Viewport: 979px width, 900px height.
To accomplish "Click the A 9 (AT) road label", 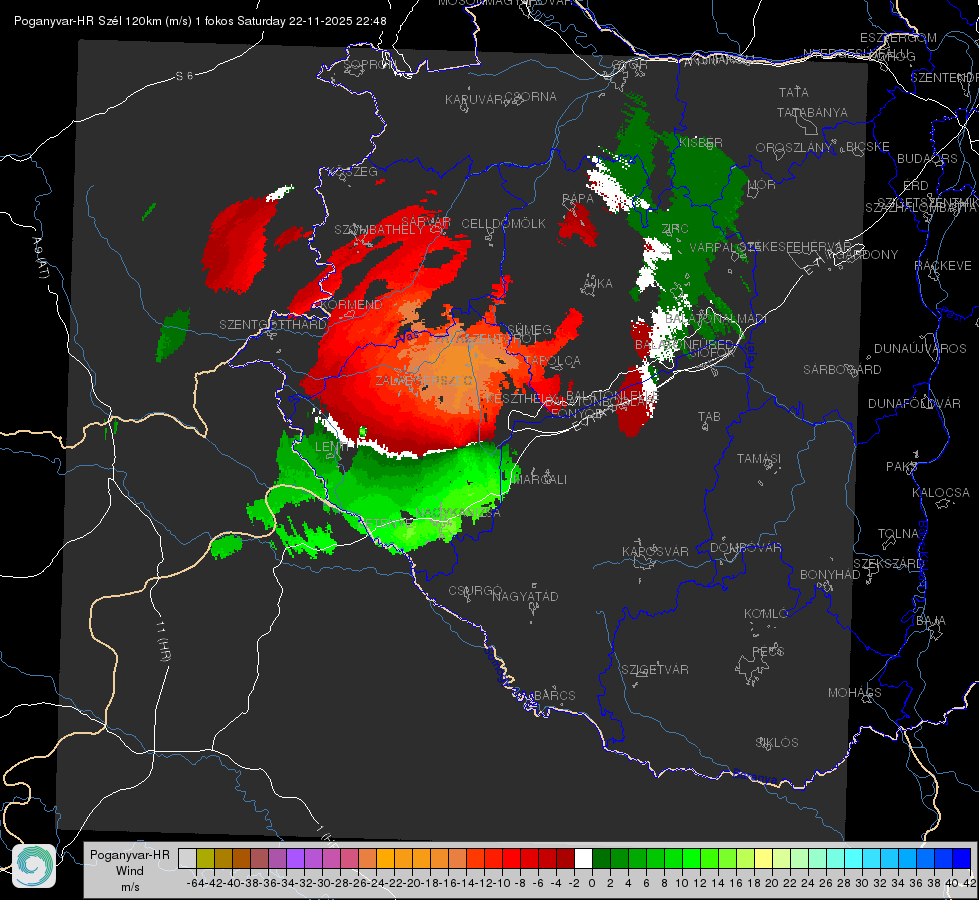I will [x=39, y=258].
